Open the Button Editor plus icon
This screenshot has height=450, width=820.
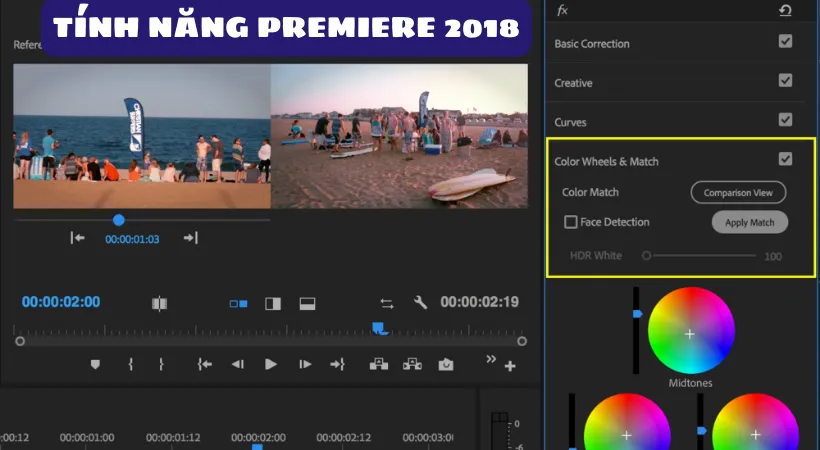pyautogui.click(x=510, y=366)
